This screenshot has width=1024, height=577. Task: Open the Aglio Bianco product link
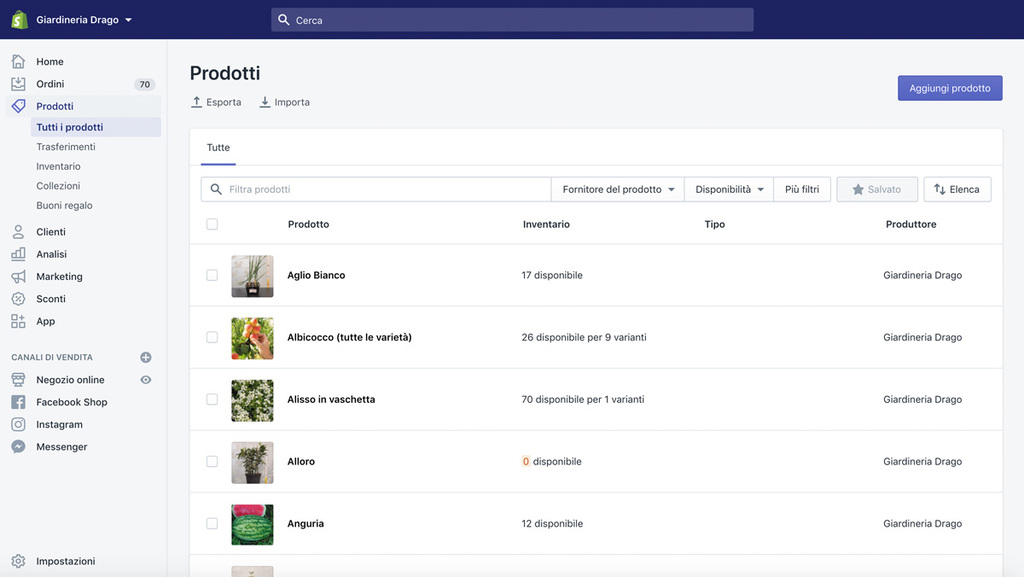tap(316, 275)
